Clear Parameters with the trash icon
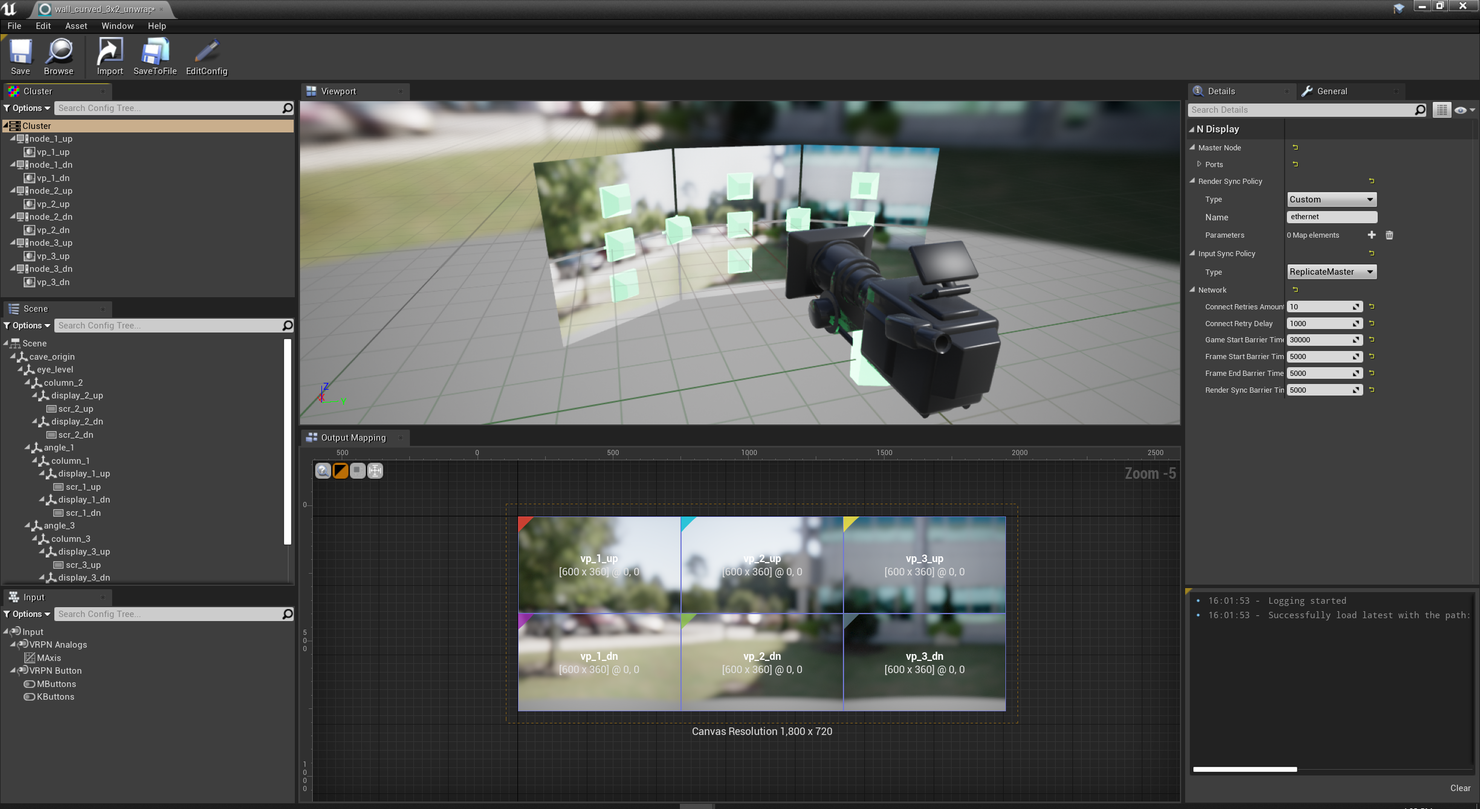1480x809 pixels. click(x=1389, y=235)
